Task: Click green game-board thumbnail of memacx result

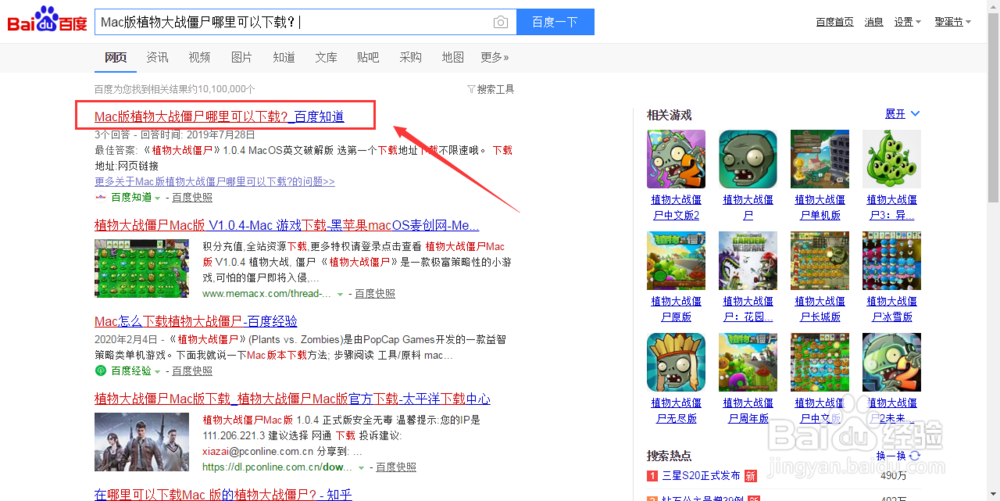Action: (142, 268)
